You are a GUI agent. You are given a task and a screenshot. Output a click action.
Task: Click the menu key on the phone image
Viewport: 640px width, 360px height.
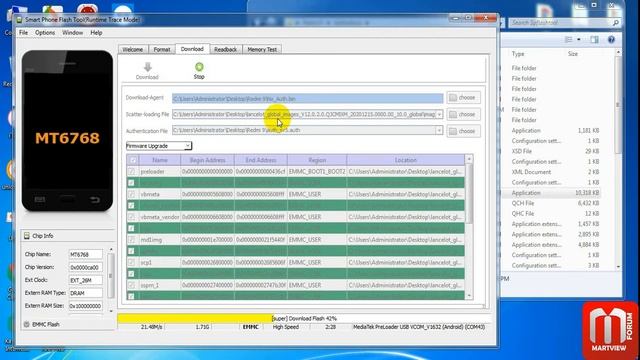[40, 200]
